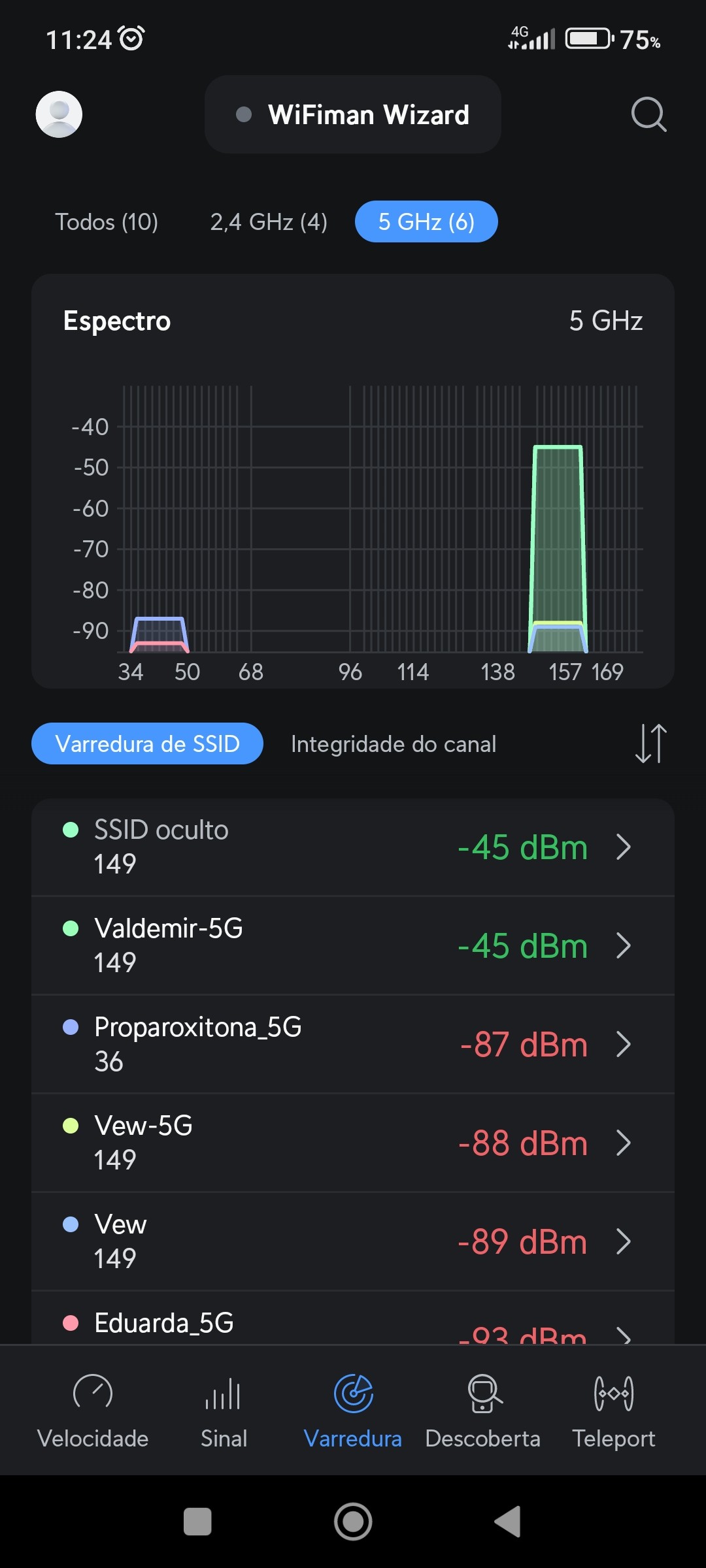Expand SSID oculto network details chevron

pyautogui.click(x=624, y=847)
